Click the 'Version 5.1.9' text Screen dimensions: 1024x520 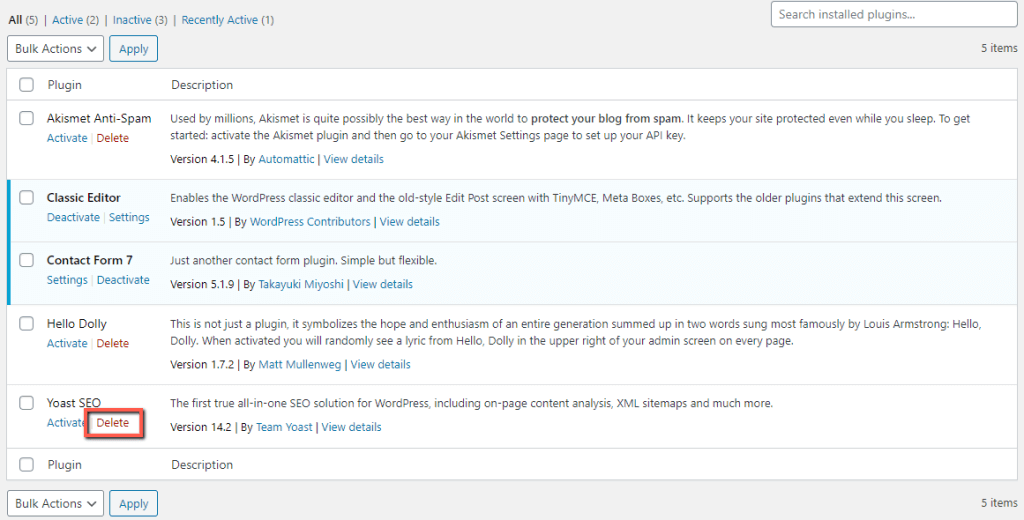(x=202, y=284)
